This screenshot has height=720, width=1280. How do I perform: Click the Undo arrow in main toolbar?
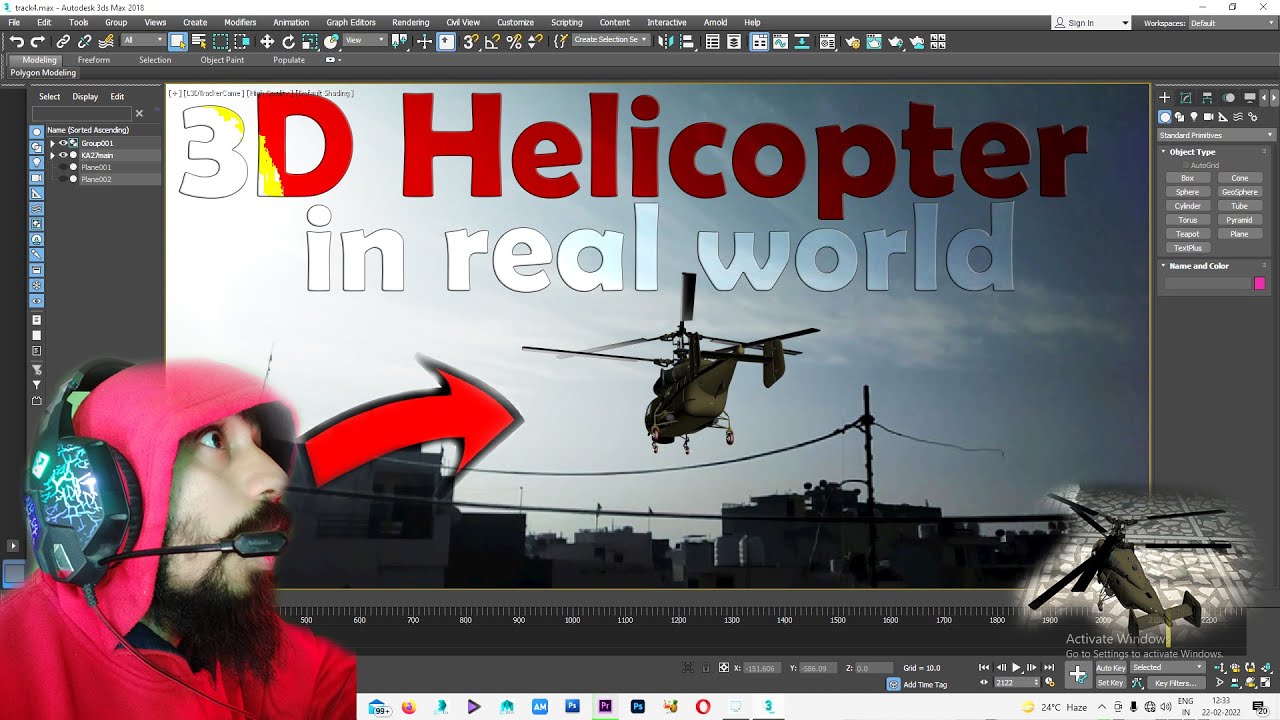(x=17, y=41)
